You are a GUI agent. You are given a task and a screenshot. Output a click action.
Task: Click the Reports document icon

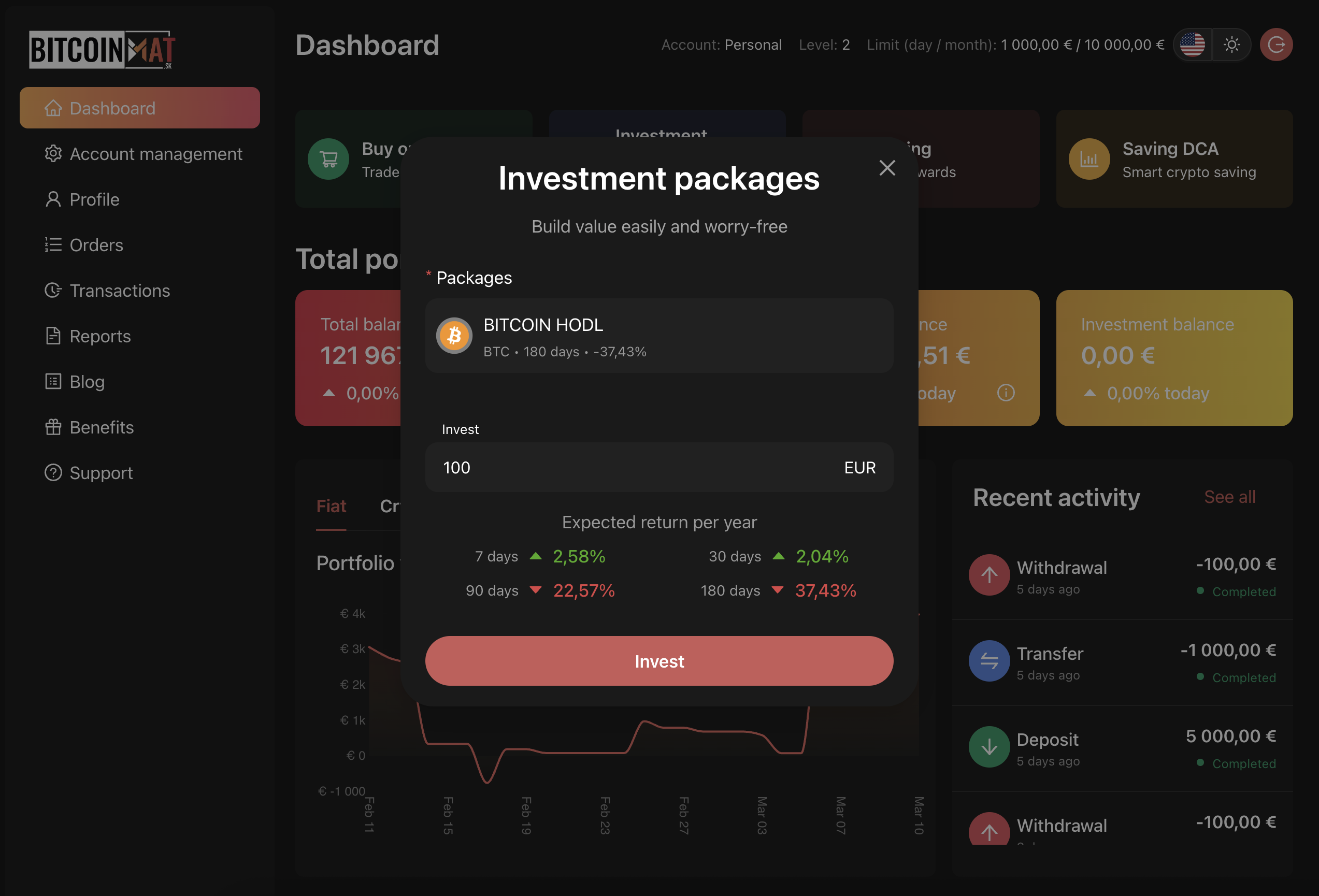tap(53, 336)
